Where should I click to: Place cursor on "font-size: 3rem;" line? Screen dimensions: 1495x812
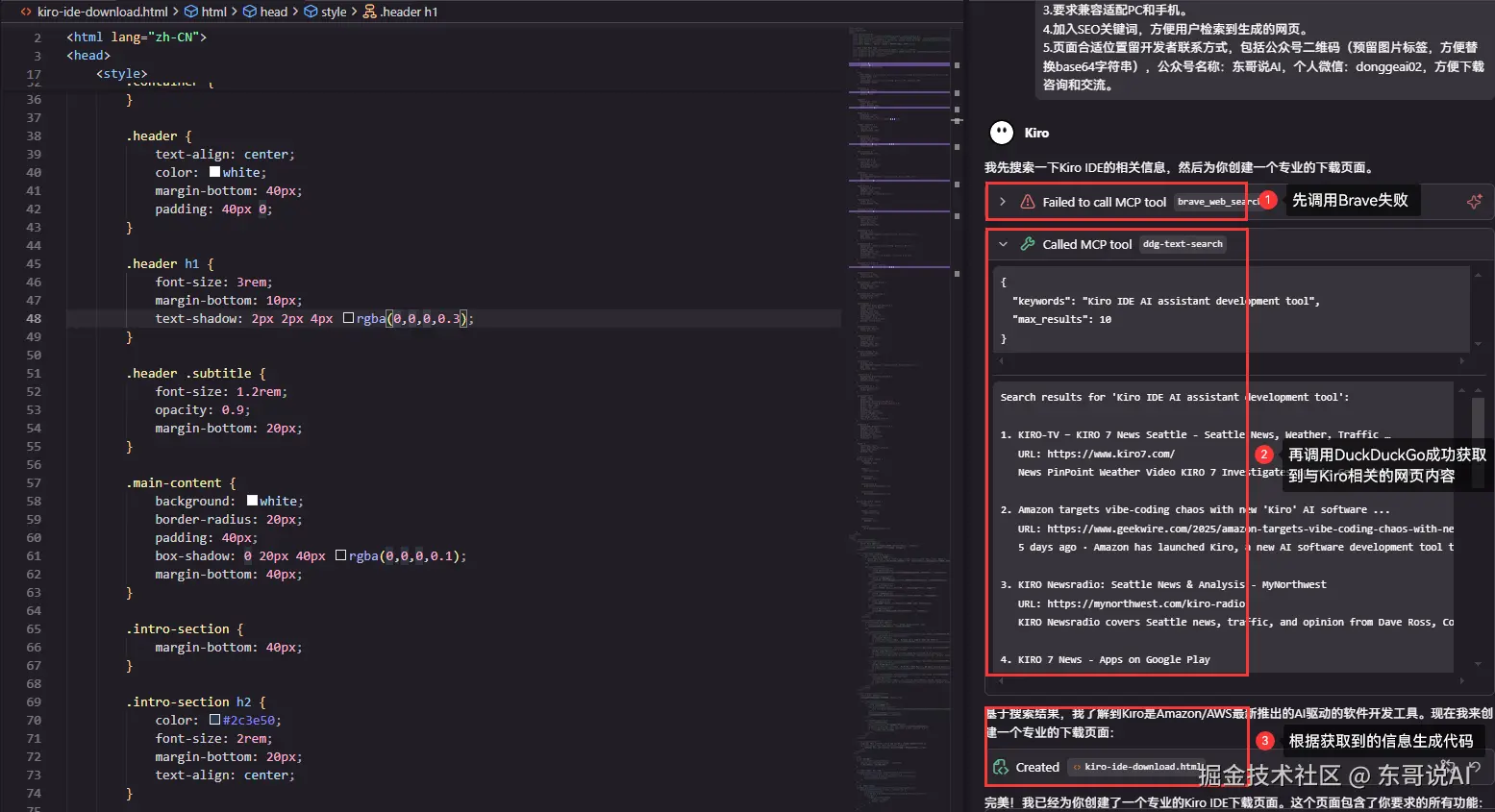213,282
